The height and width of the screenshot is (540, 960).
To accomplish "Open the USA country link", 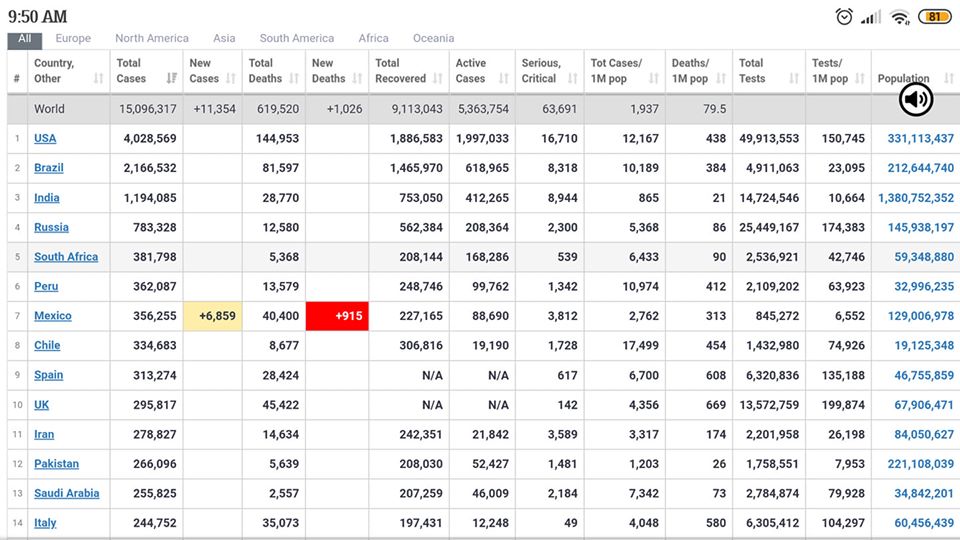I will click(x=45, y=139).
